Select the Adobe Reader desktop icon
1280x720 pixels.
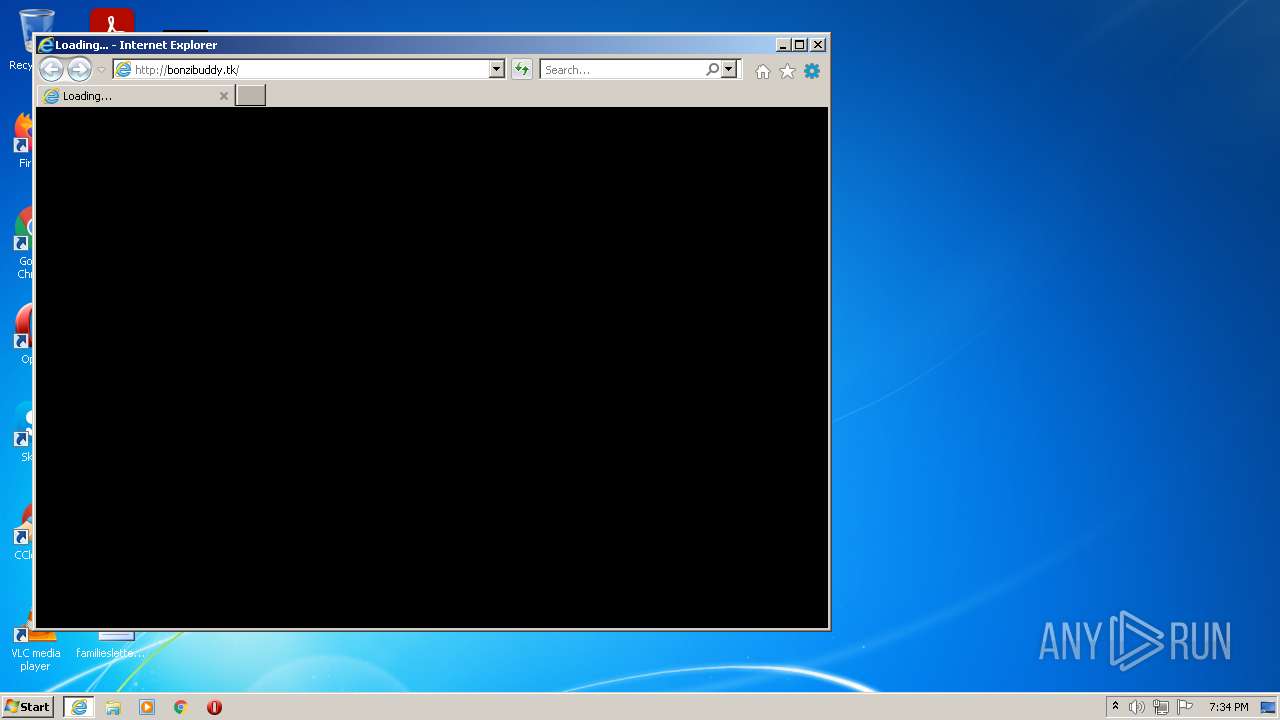tap(111, 20)
